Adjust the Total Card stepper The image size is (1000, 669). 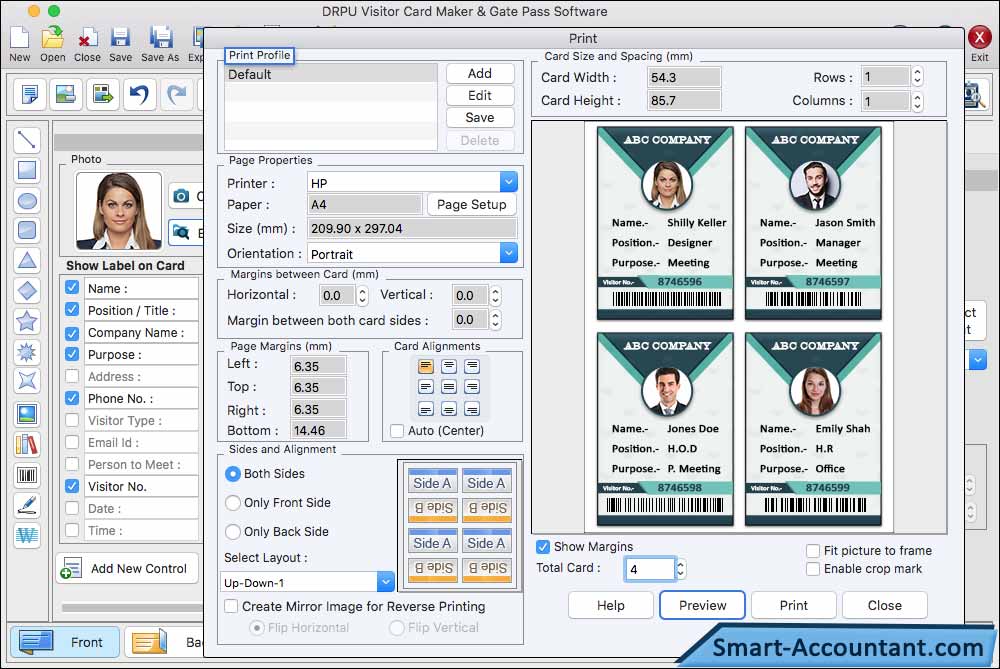pos(680,569)
